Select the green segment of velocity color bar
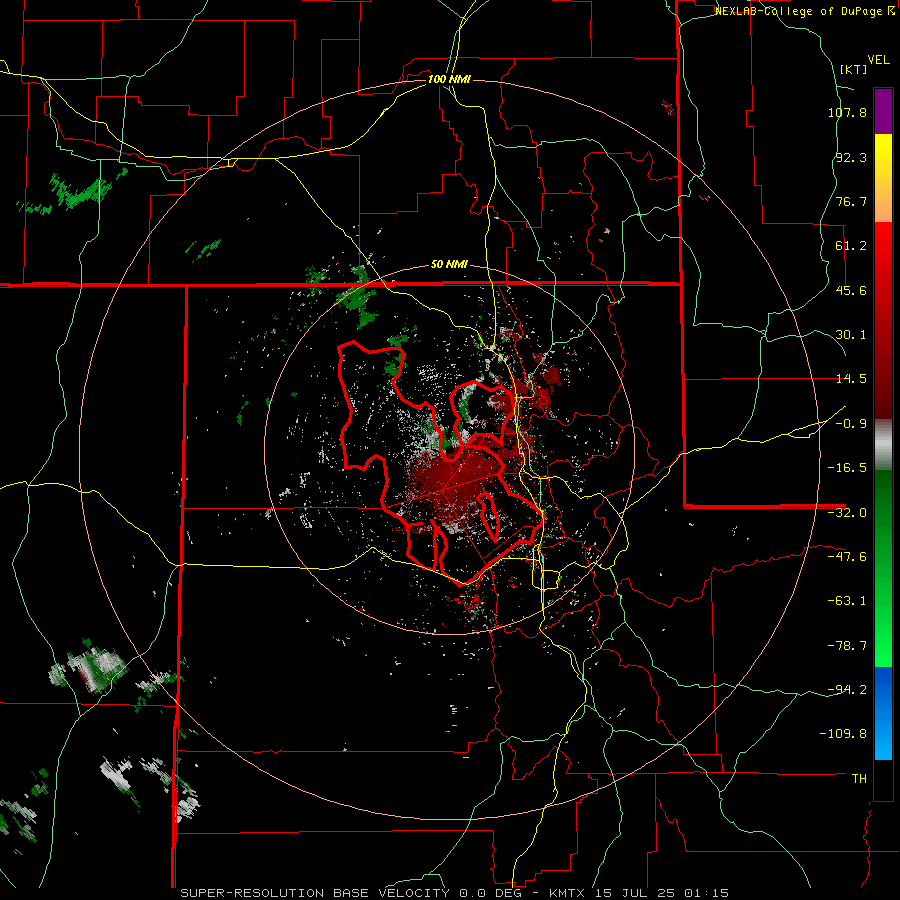 [883, 568]
